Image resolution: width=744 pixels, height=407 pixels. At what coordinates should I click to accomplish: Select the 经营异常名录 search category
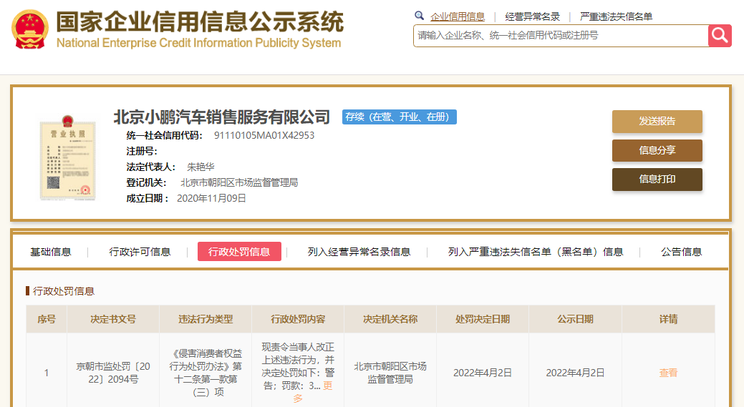(532, 17)
